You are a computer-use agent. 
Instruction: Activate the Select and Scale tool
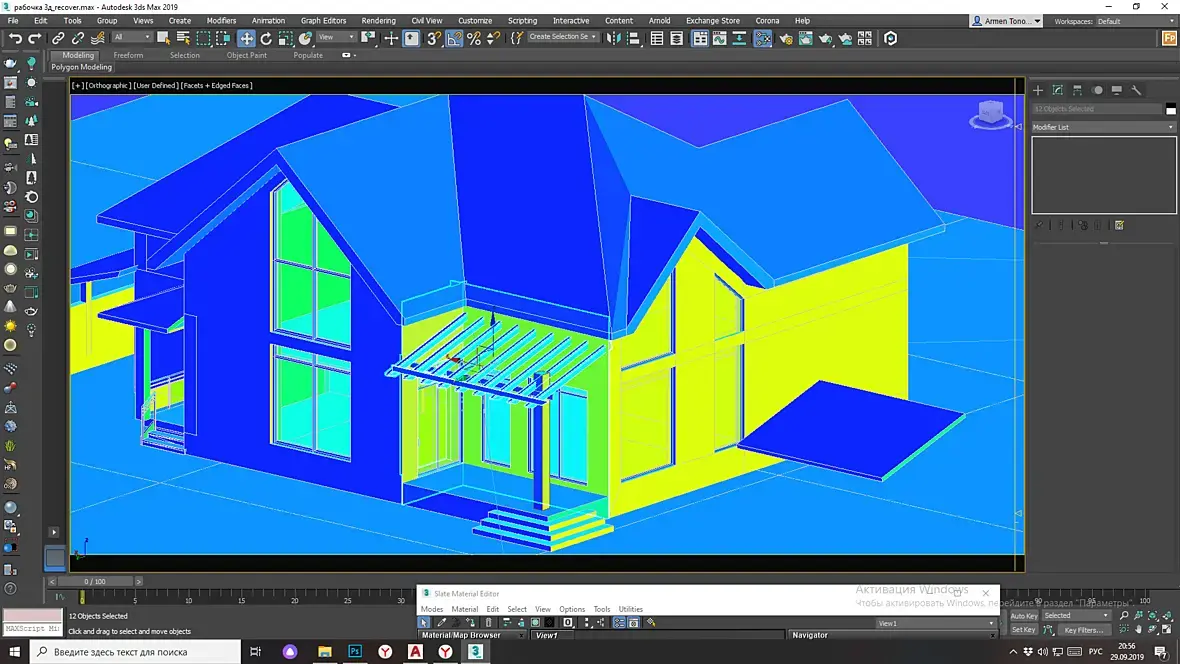click(285, 38)
